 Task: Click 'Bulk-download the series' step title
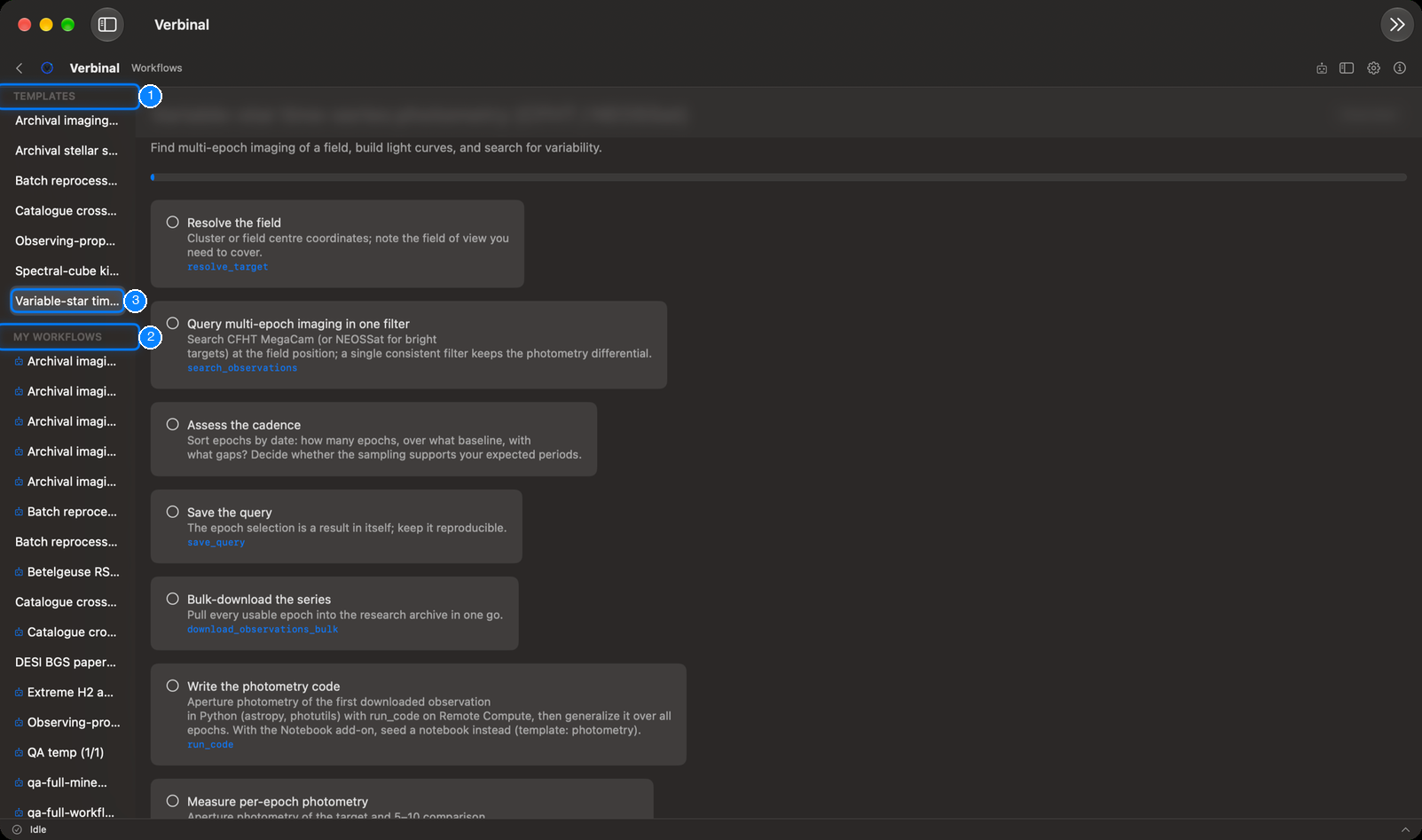[x=259, y=600]
